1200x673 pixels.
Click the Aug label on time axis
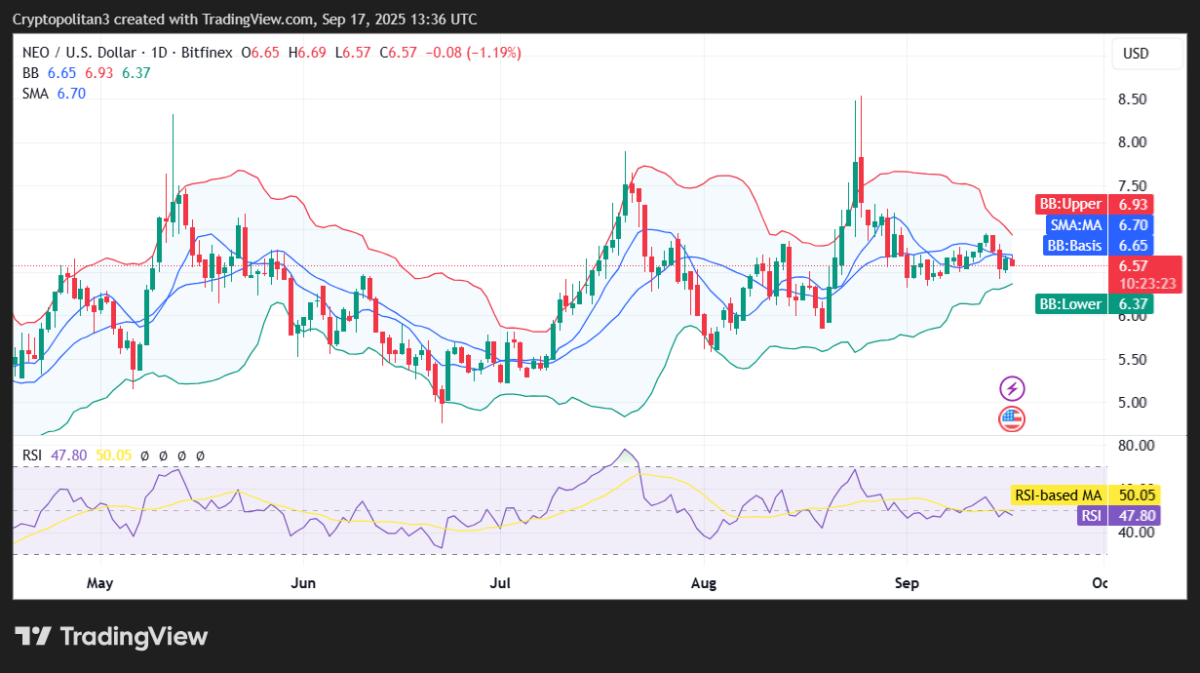[x=704, y=582]
